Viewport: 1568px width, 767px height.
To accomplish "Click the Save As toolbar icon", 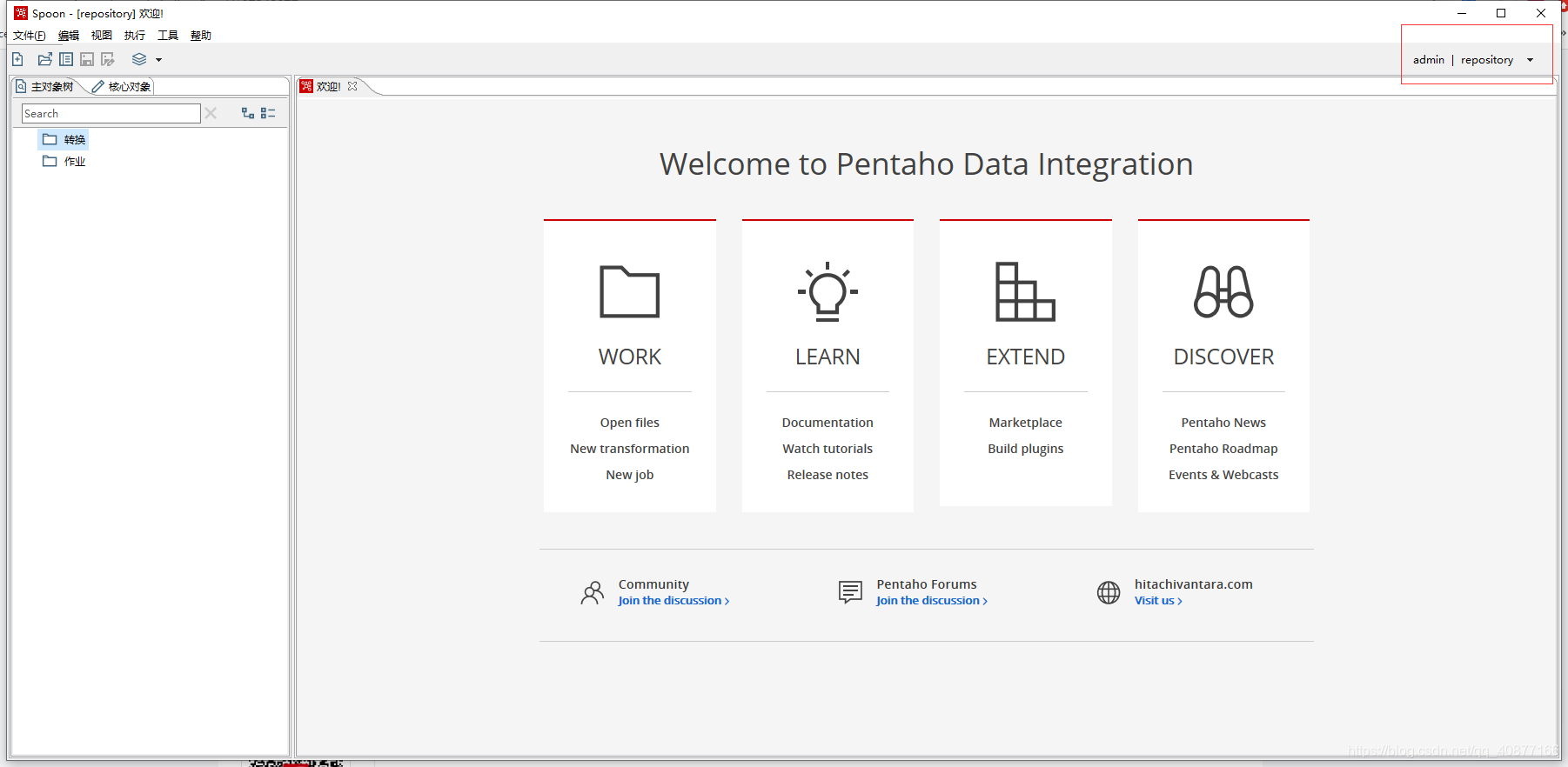I will point(108,59).
